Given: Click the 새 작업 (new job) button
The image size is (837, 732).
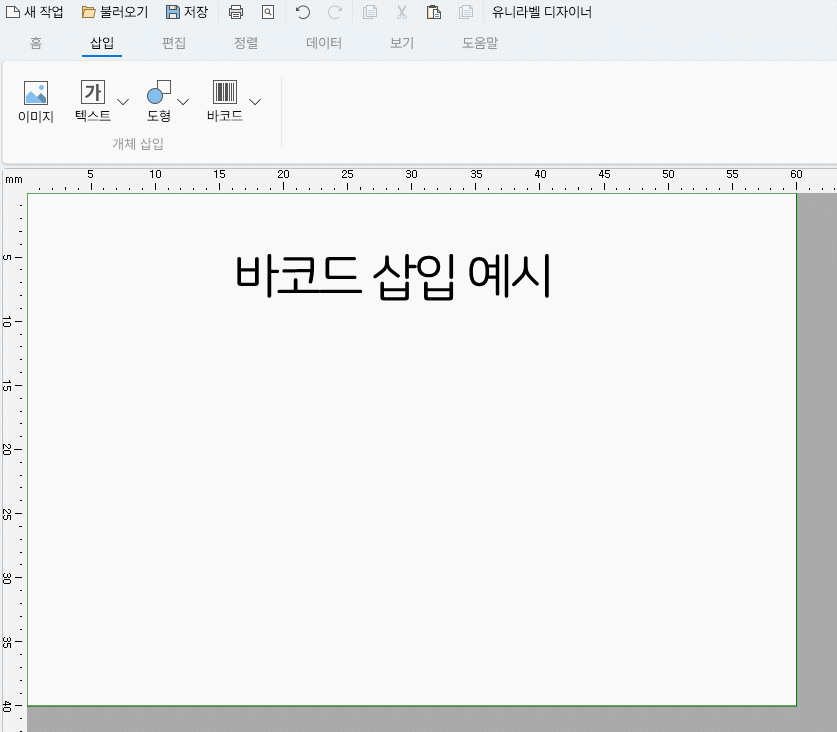Looking at the screenshot, I should coord(34,12).
